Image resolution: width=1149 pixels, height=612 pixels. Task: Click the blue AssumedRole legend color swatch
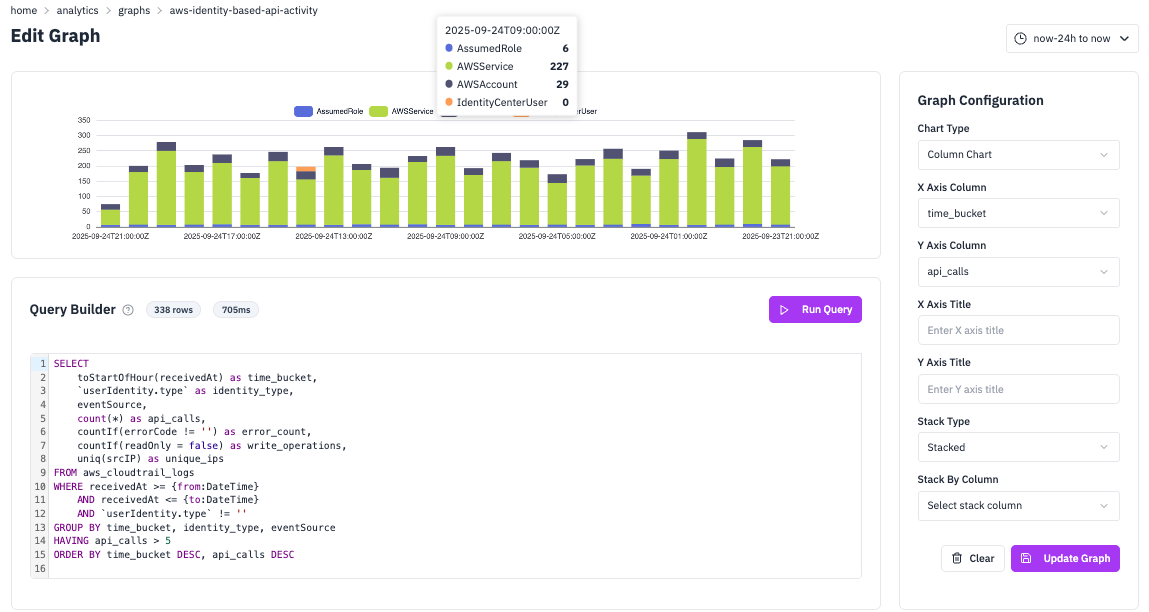(302, 111)
